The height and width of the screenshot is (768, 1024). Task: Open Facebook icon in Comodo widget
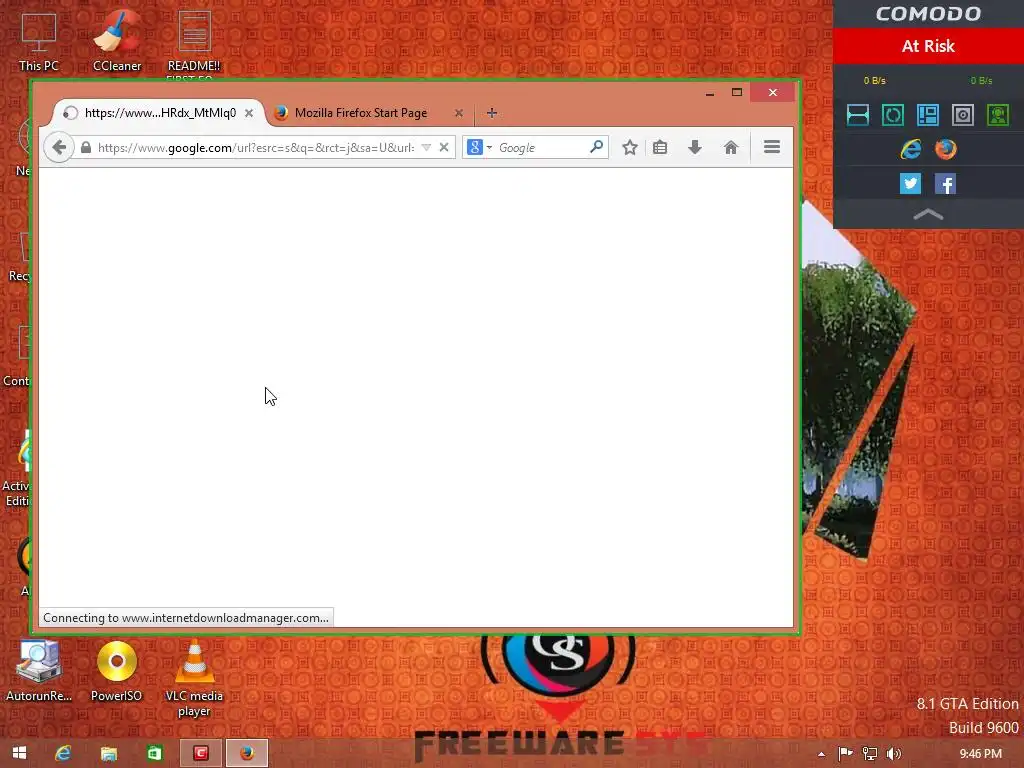945,184
